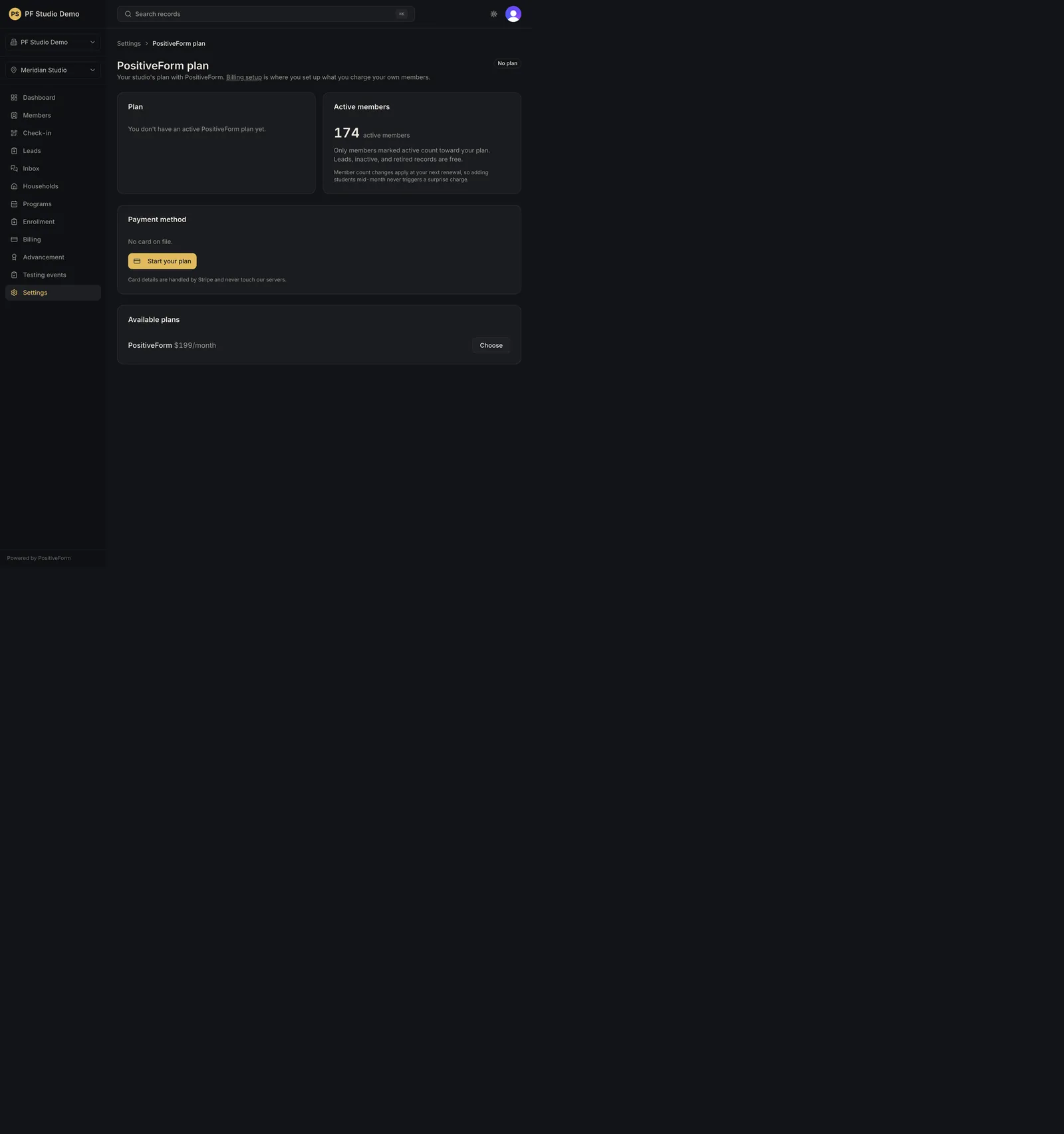
Task: Click the Active members card heading
Action: 362,107
